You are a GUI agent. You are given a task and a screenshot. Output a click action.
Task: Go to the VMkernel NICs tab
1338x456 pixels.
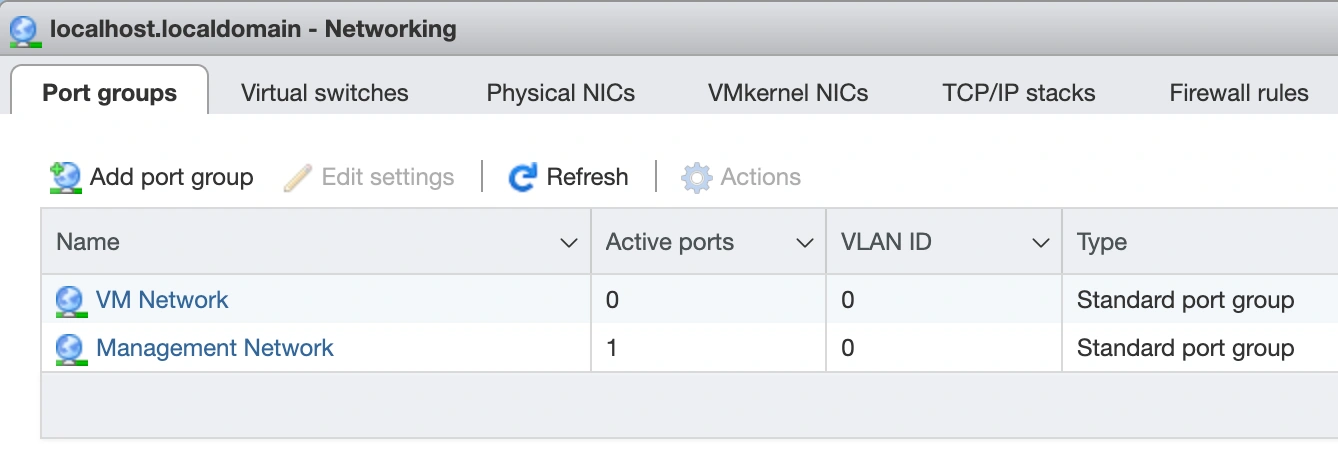787,93
